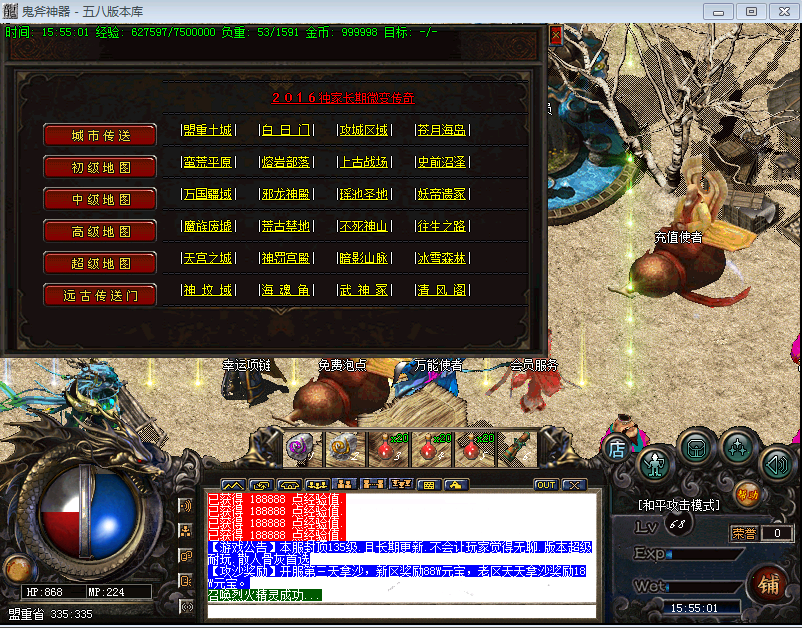
Task: Click the last yellow chat toolbar icon
Action: pos(456,484)
